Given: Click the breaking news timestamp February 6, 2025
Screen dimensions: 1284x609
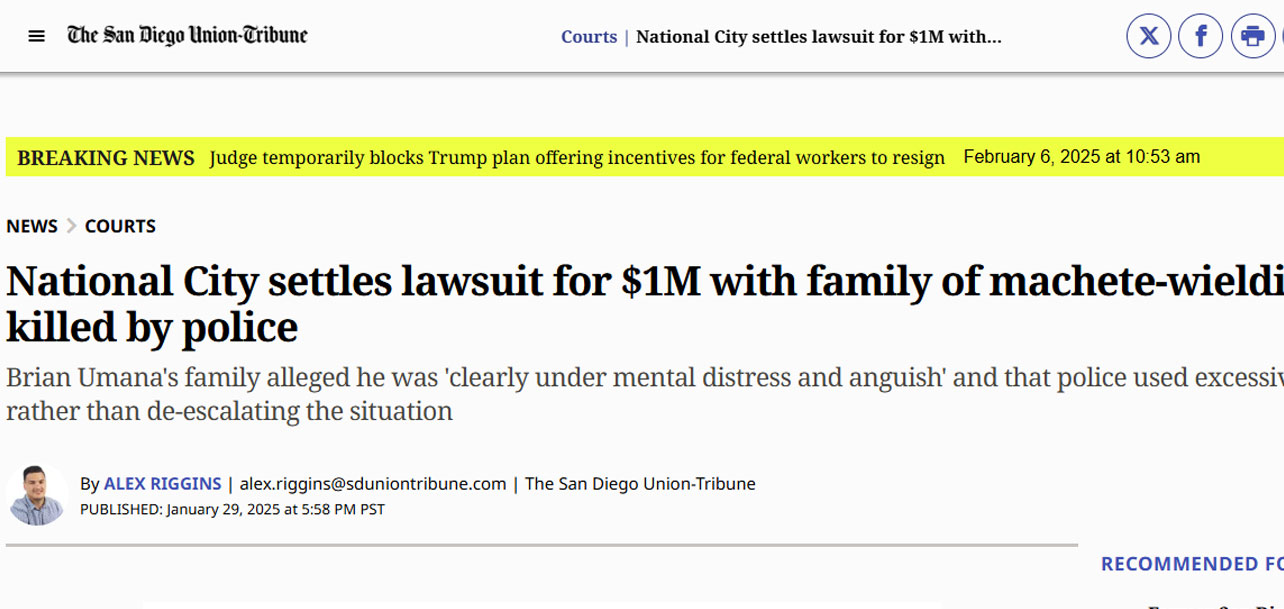Looking at the screenshot, I should 1081,157.
